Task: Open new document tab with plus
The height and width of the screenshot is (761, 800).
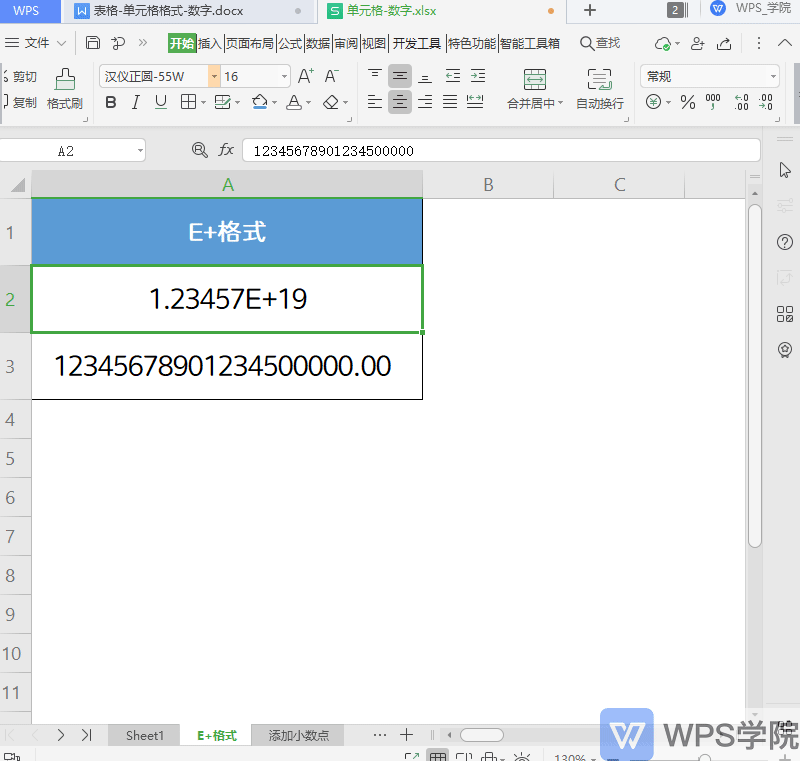Action: (590, 10)
